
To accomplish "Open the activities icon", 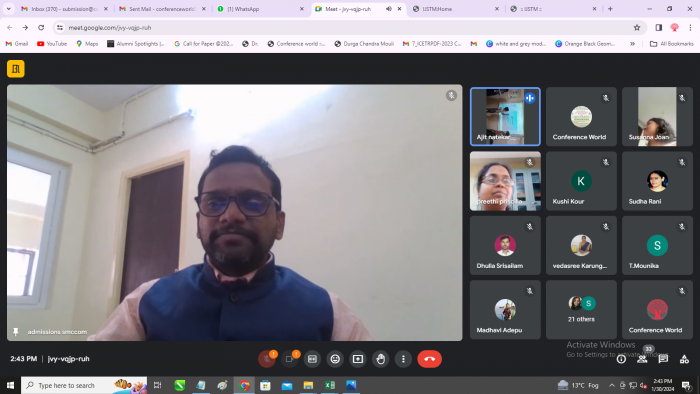I will [684, 359].
